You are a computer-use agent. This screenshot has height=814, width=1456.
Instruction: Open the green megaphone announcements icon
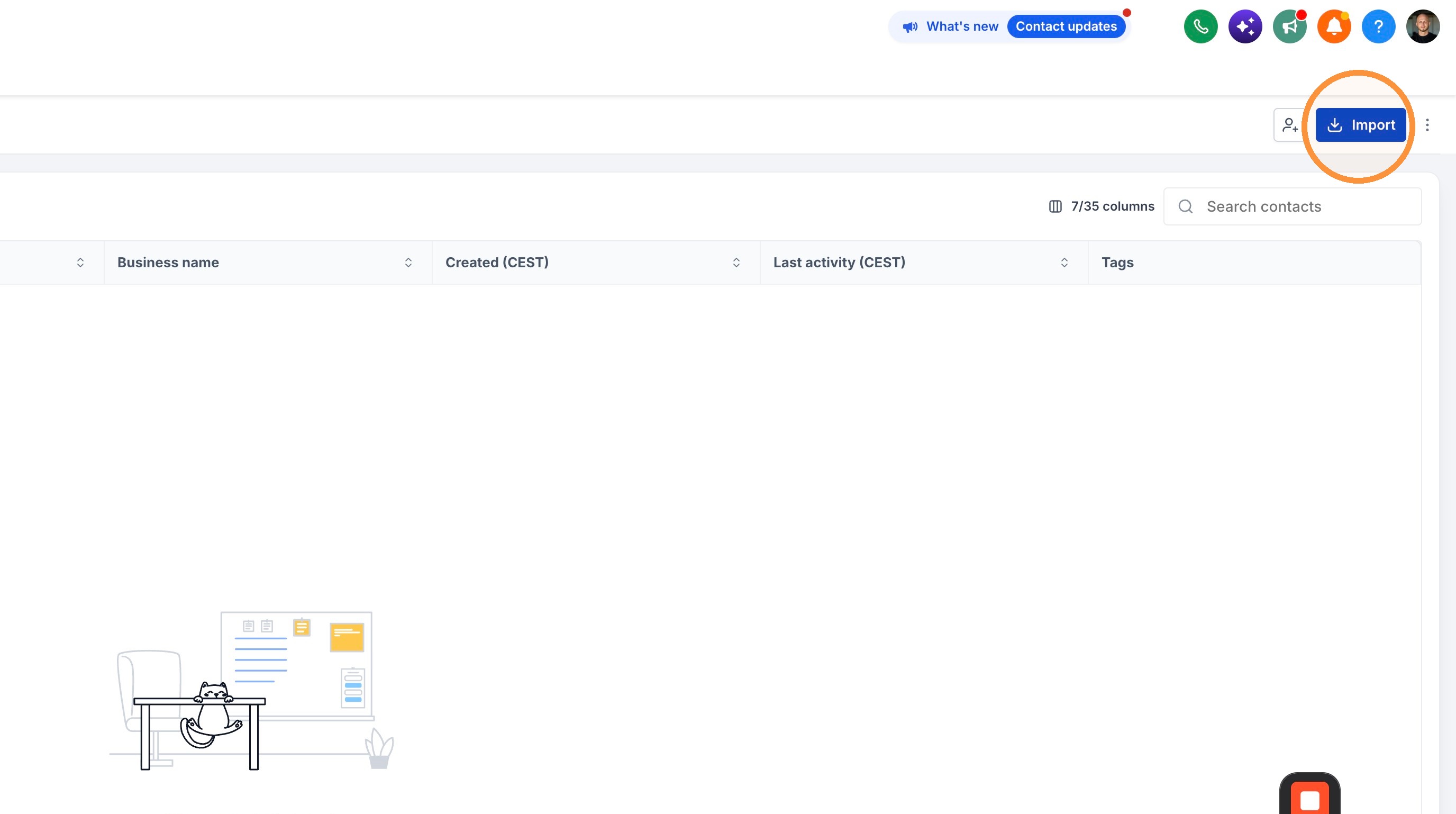pyautogui.click(x=1290, y=26)
